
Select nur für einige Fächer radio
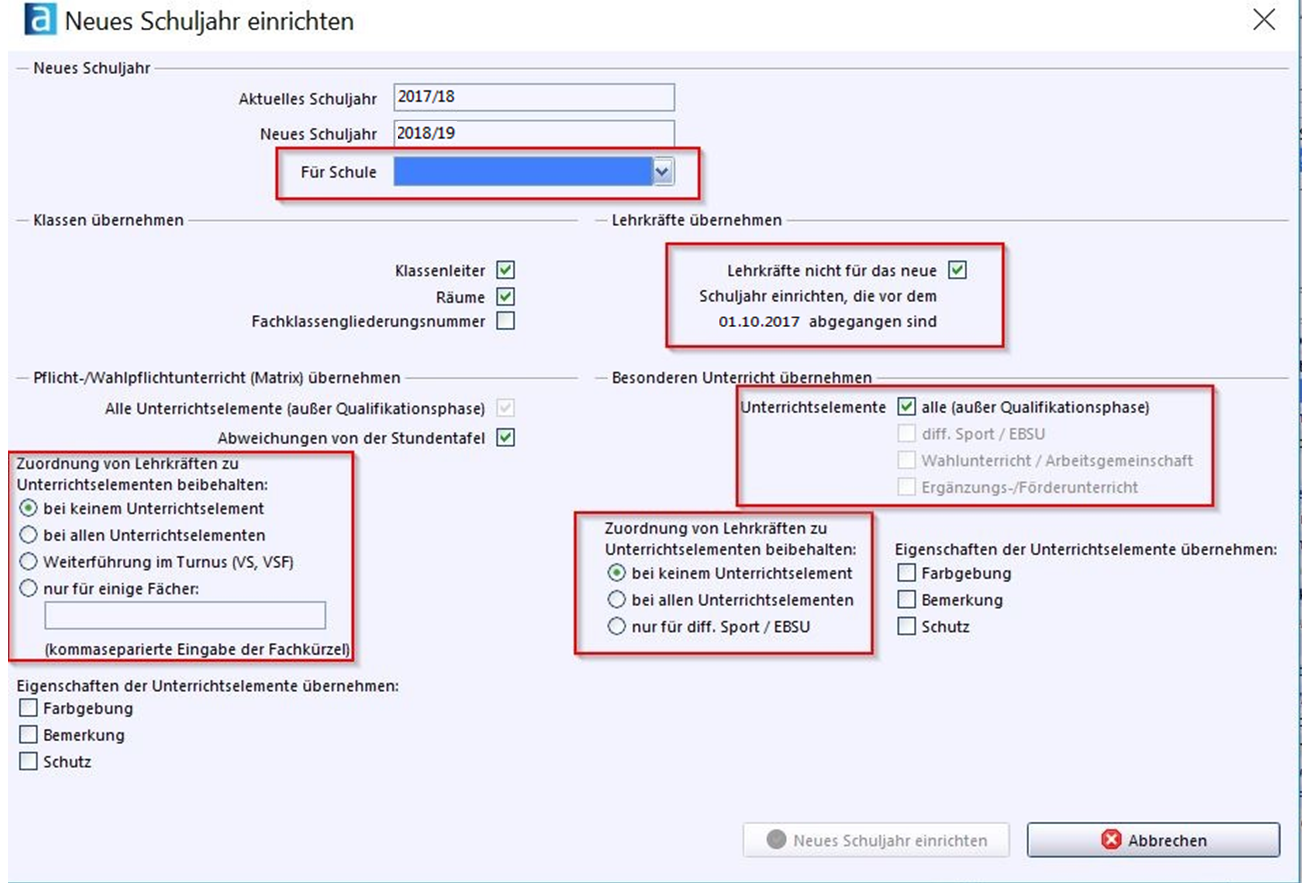coord(29,588)
